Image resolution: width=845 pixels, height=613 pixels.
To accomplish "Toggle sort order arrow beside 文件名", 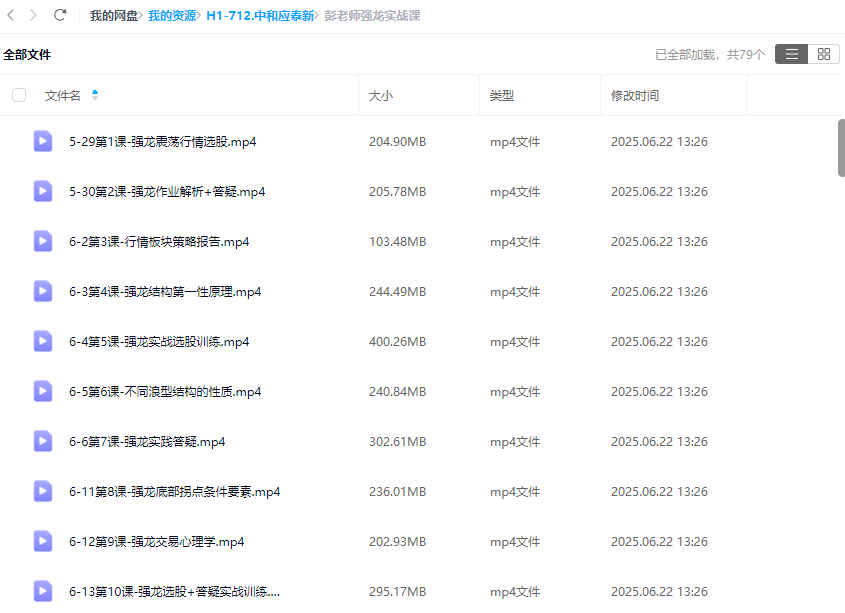I will point(95,95).
